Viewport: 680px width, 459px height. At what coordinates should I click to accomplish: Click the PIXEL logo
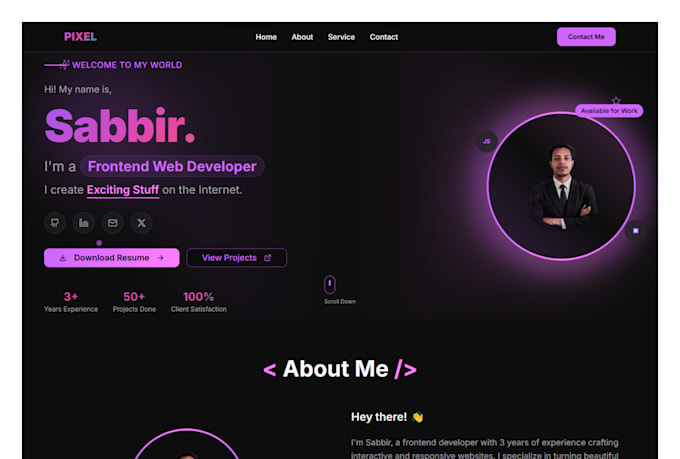(80, 37)
